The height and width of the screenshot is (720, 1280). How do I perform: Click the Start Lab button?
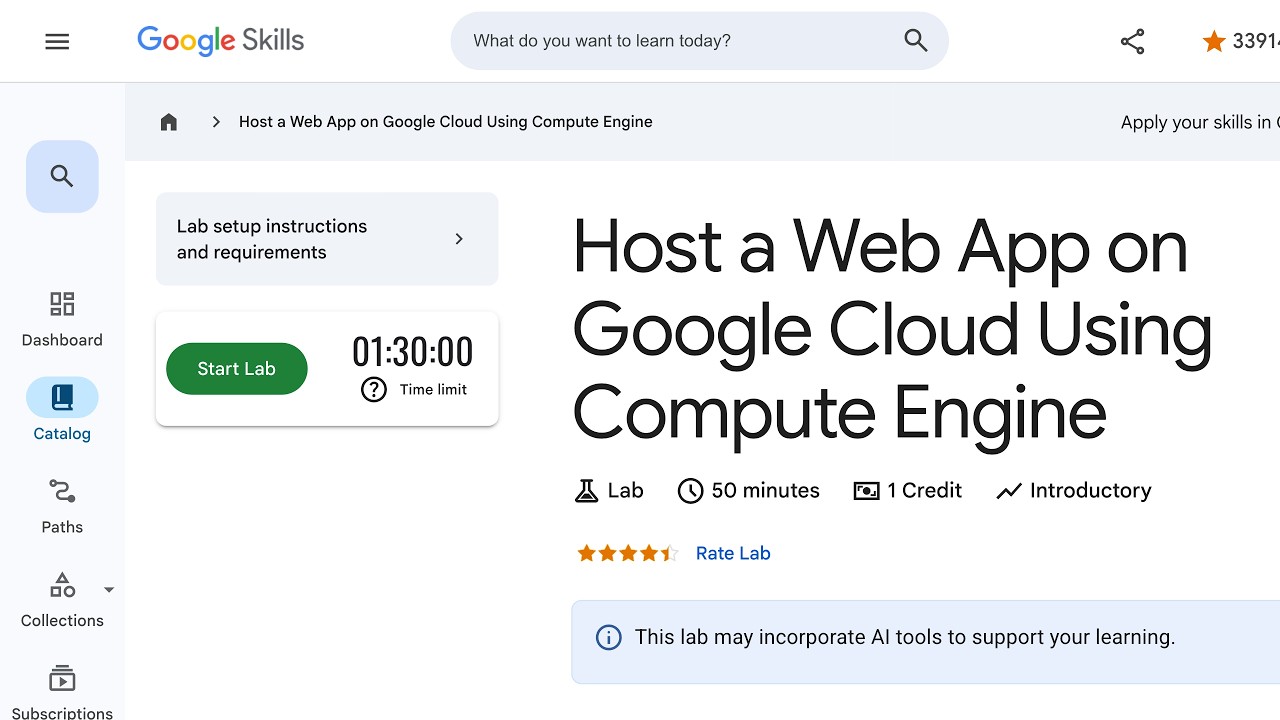237,369
